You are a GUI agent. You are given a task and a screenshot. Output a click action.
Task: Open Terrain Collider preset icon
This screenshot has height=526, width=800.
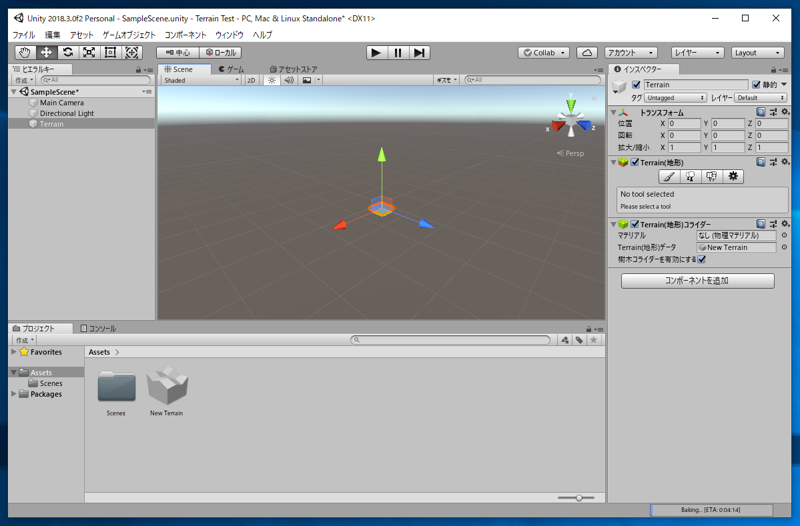(773, 223)
